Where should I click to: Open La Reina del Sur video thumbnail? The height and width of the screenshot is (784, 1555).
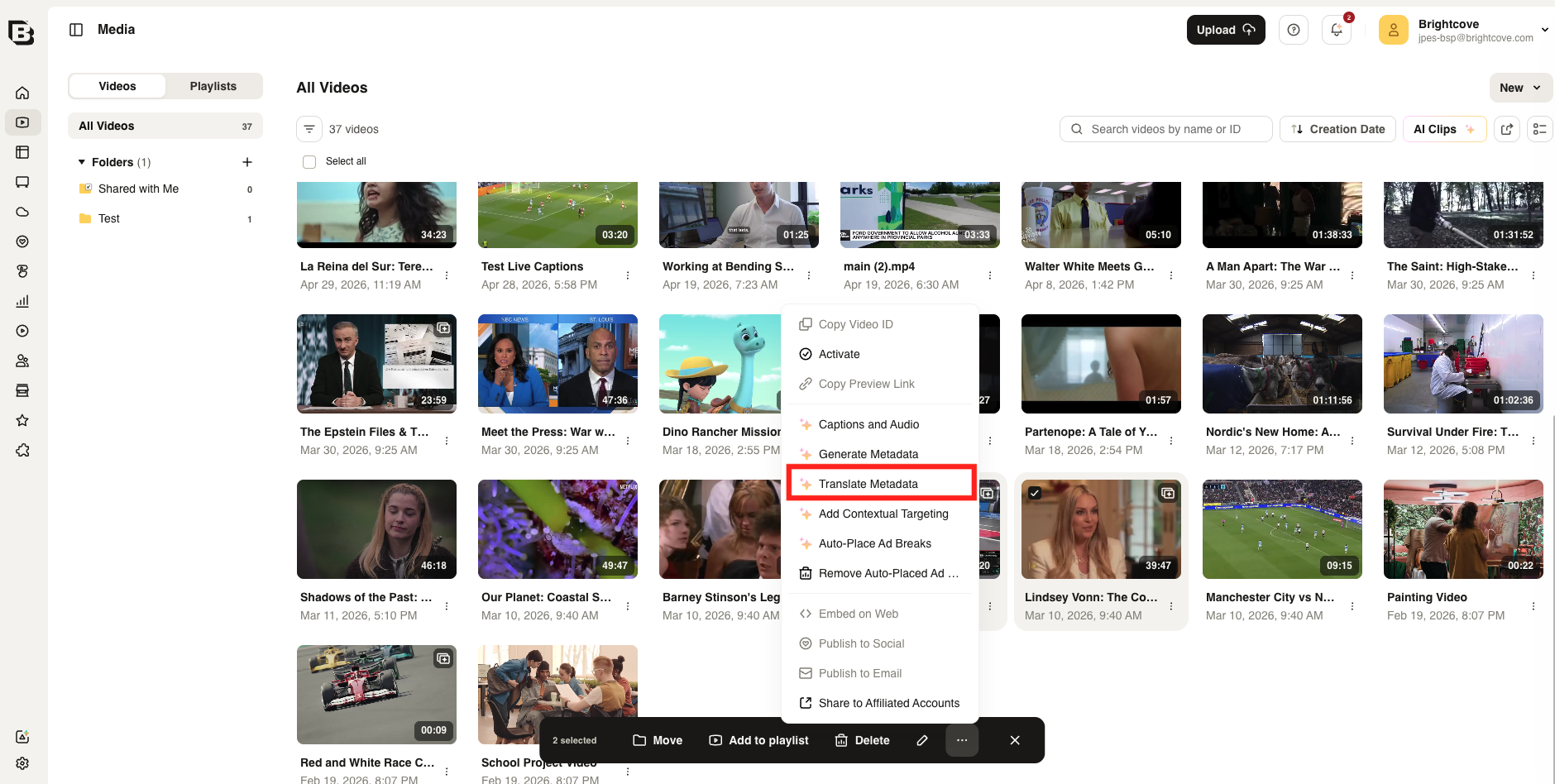(x=376, y=215)
